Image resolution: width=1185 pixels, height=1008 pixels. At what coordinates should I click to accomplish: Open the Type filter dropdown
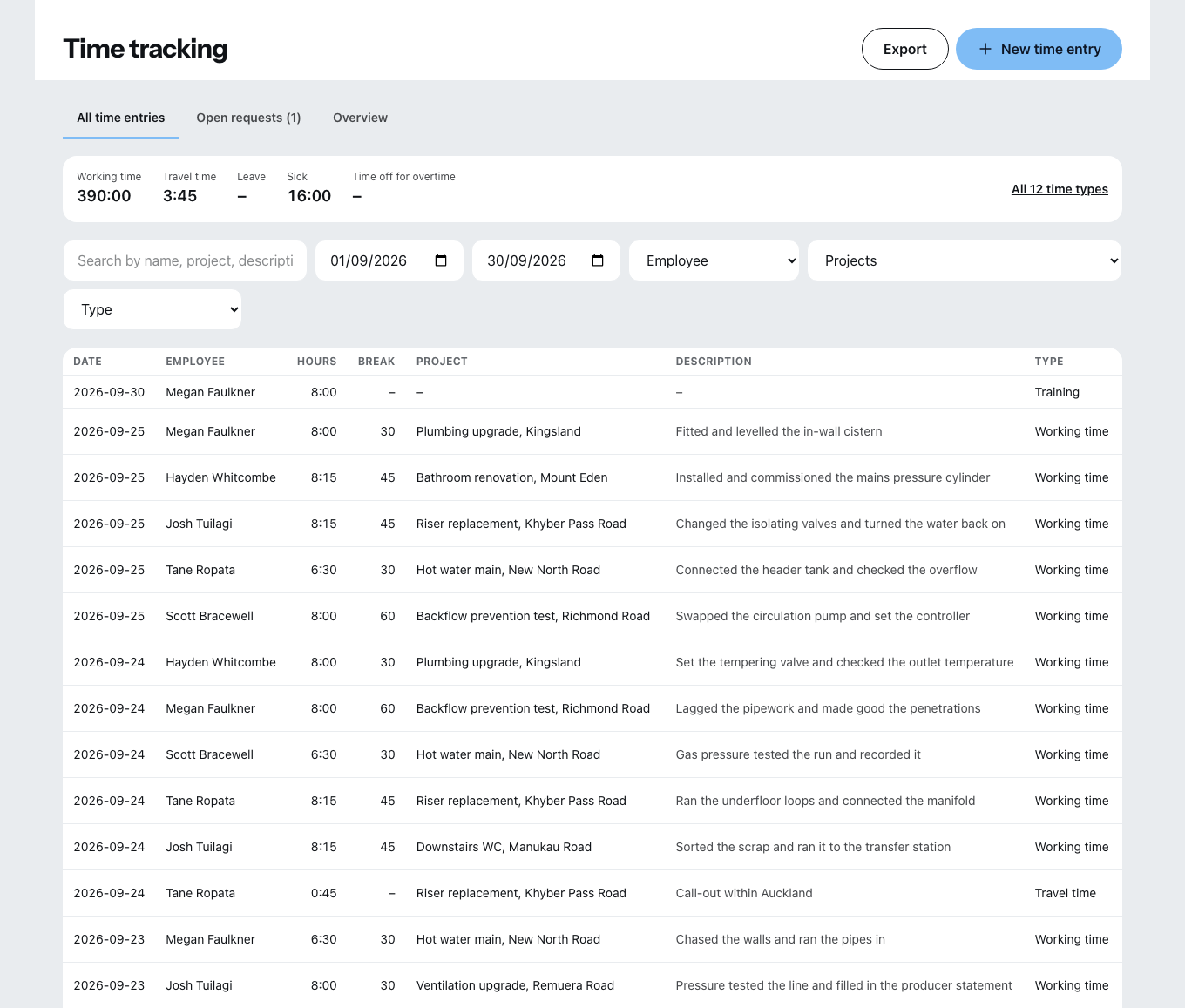coord(152,309)
